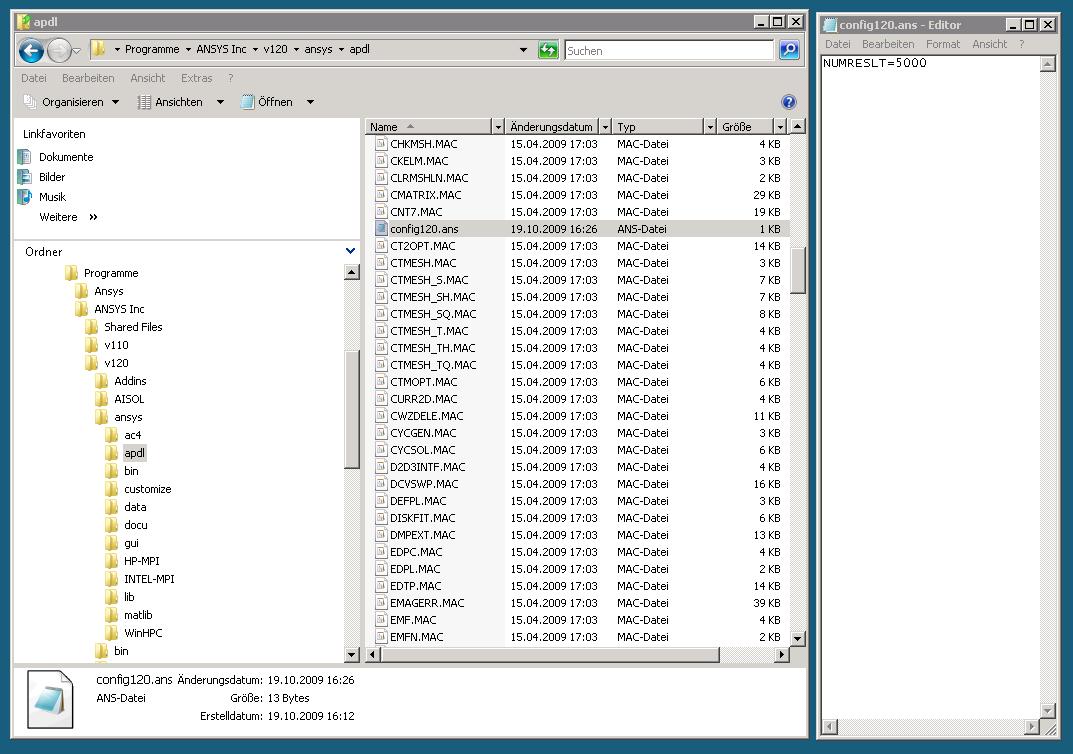Select the CHKMSH.MAC file icon
This screenshot has width=1073, height=754.
click(381, 144)
